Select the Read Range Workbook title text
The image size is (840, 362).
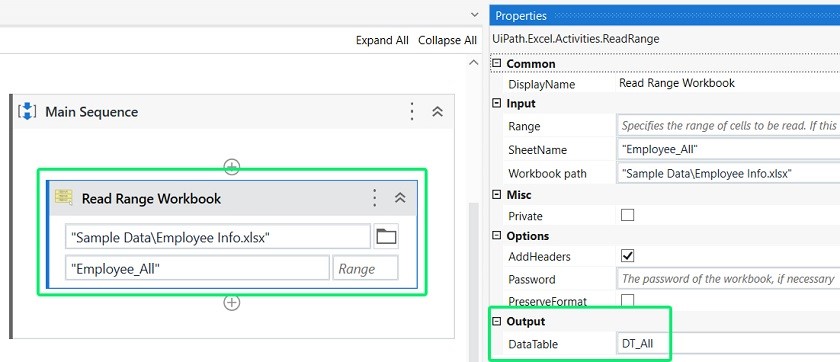(x=151, y=199)
